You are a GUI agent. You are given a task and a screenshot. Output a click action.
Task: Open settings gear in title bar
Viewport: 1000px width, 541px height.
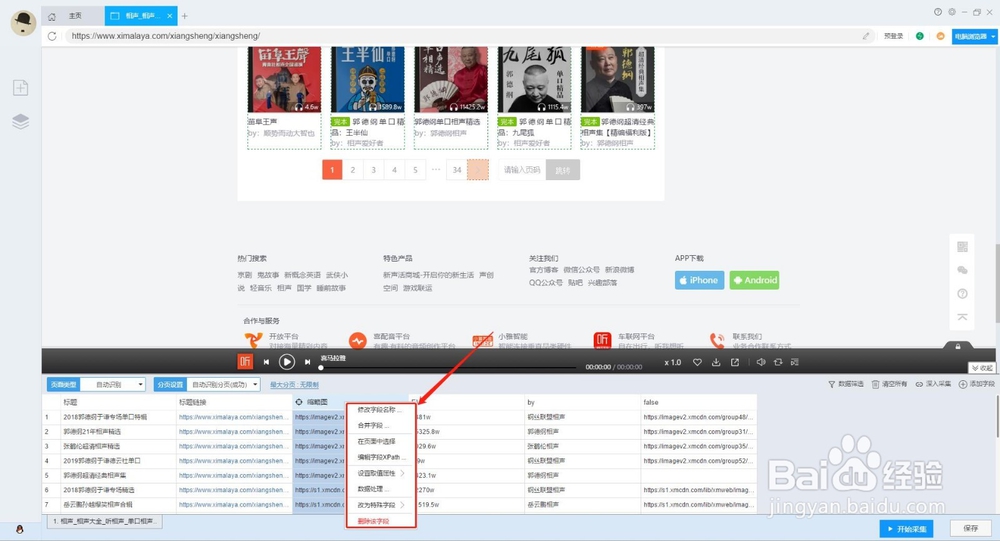coord(952,11)
